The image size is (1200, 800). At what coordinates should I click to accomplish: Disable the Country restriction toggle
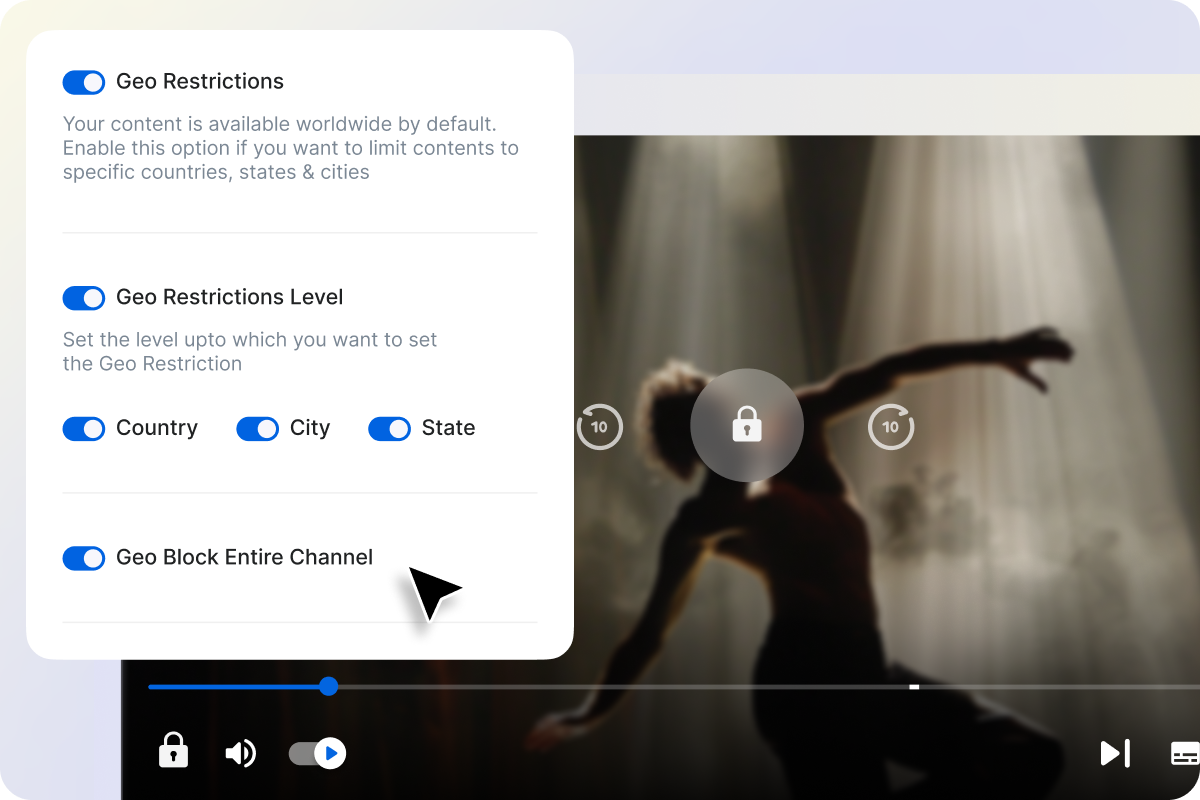(x=84, y=428)
